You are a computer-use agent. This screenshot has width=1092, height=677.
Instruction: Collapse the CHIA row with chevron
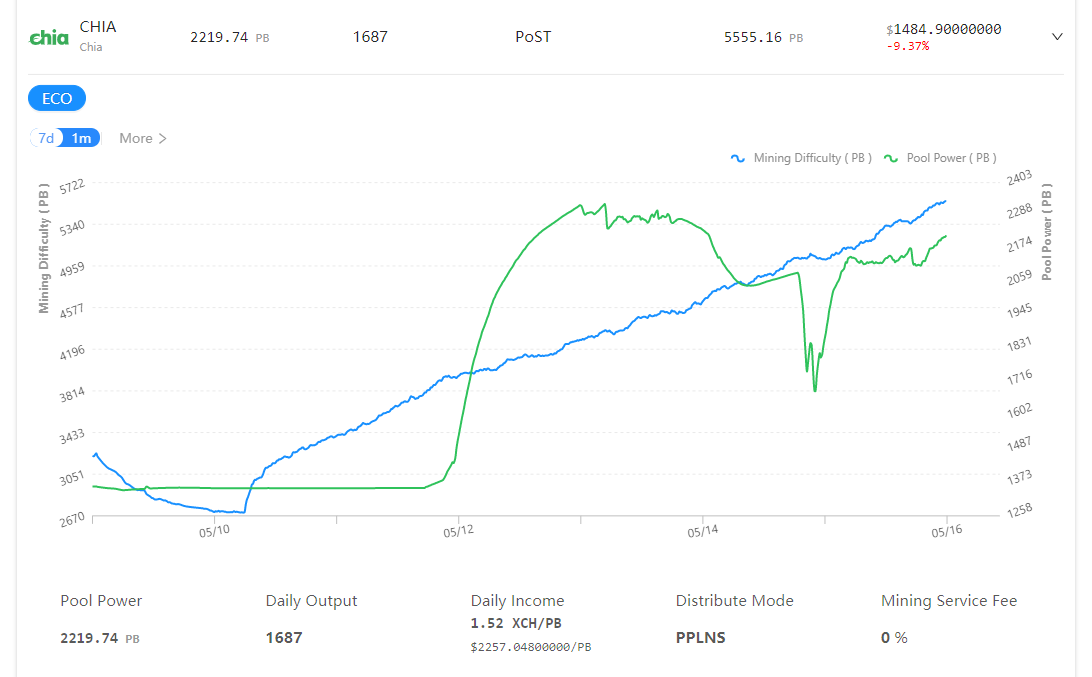[x=1056, y=37]
